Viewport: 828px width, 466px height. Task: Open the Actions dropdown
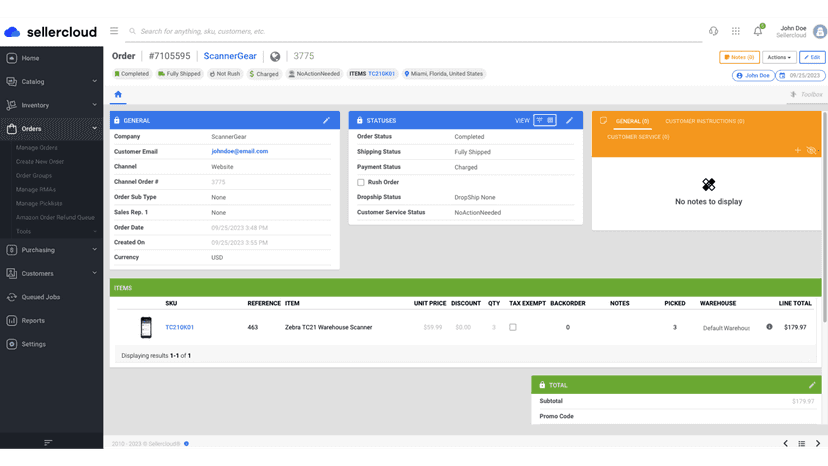pyautogui.click(x=779, y=57)
